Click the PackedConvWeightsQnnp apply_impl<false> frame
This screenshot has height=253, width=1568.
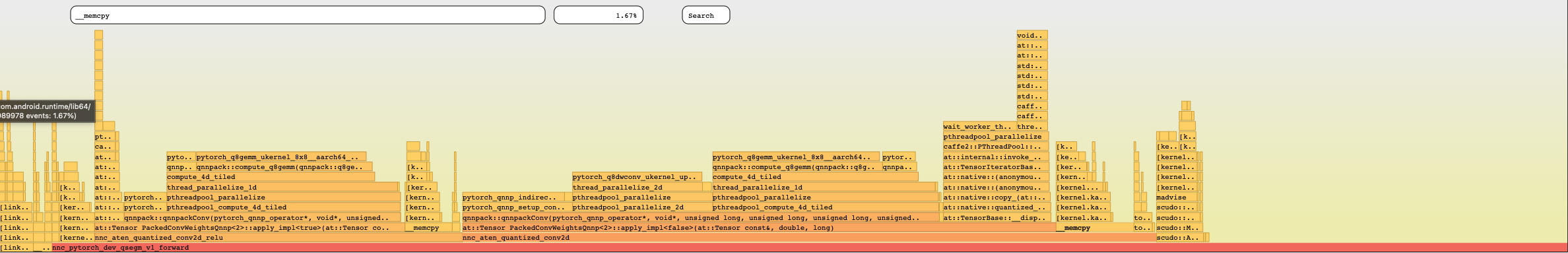759,228
